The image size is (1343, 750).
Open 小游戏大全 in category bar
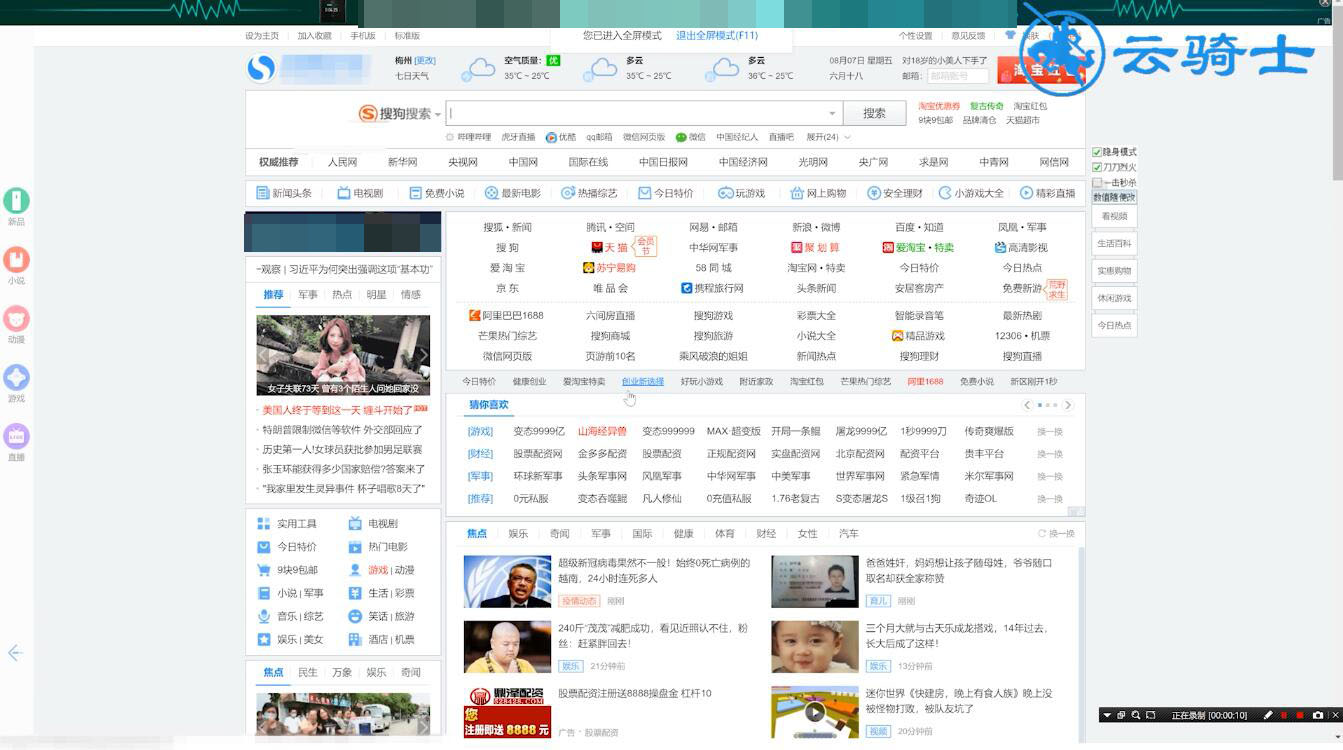tap(971, 193)
